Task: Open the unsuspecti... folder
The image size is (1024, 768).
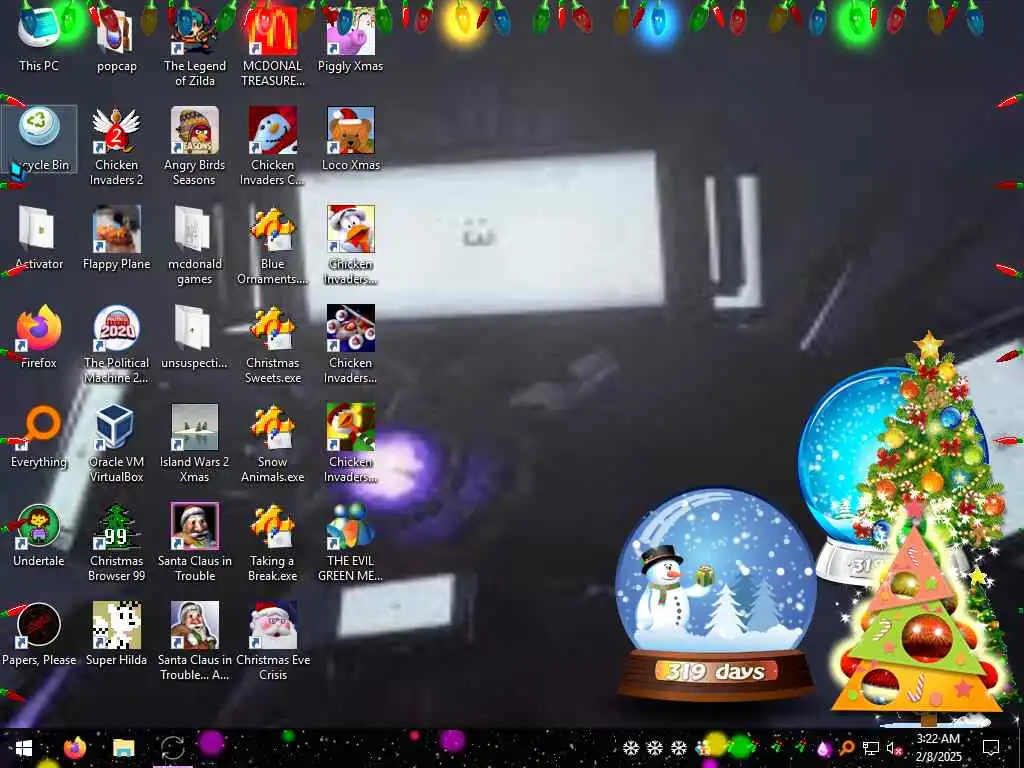Action: point(195,336)
